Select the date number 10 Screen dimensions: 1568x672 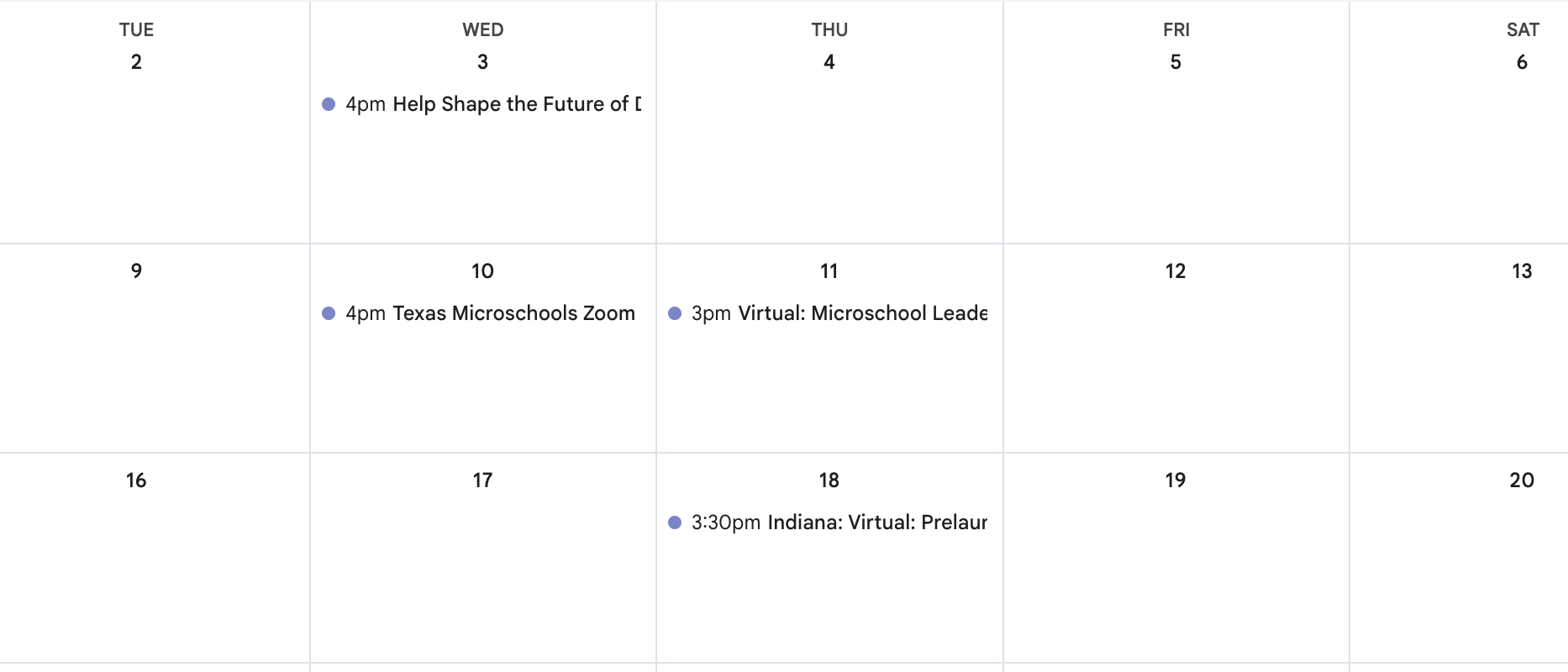click(482, 270)
